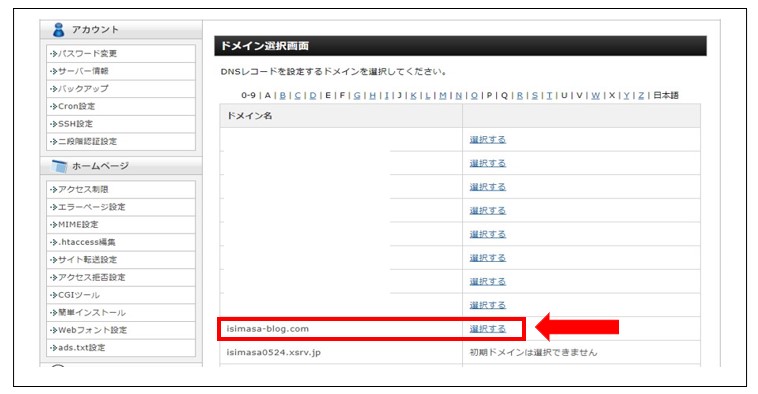The width and height of the screenshot is (758, 394).
Task: Open 二段階認証設定 page
Action: [x=87, y=141]
